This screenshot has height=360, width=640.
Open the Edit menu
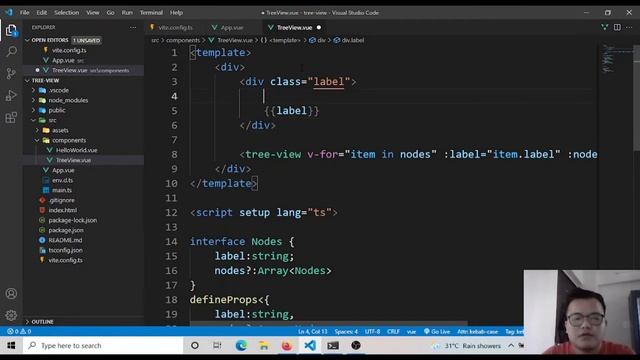pos(42,13)
